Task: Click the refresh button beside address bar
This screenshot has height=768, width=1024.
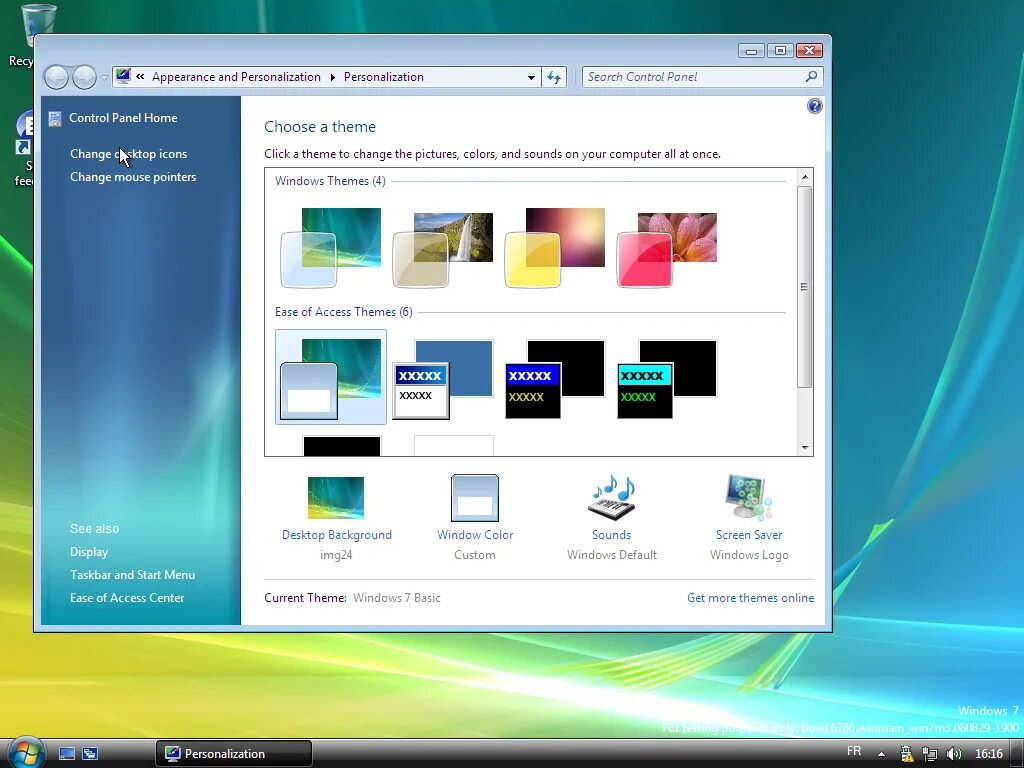Action: [554, 77]
